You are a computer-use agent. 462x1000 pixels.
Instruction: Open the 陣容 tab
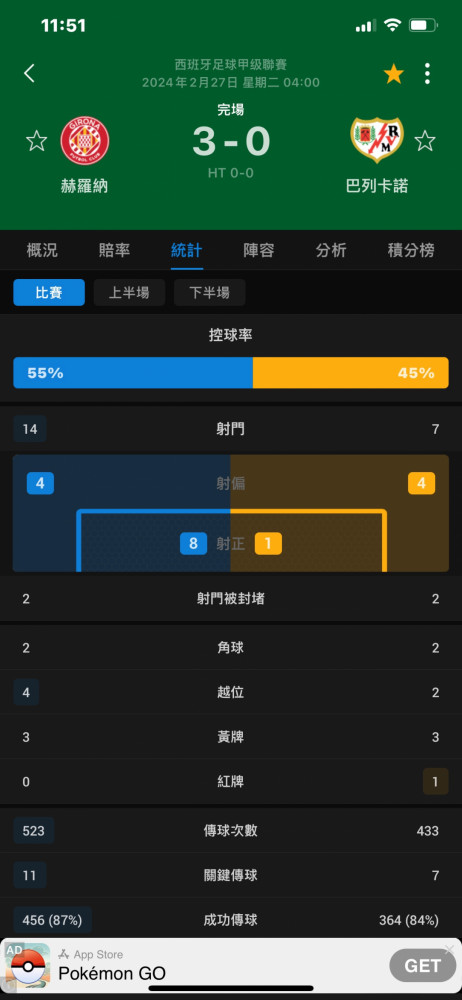[x=258, y=250]
